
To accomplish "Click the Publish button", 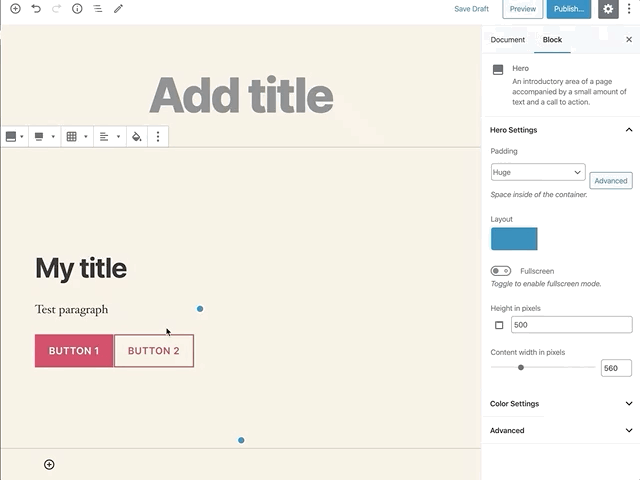I will (x=569, y=9).
